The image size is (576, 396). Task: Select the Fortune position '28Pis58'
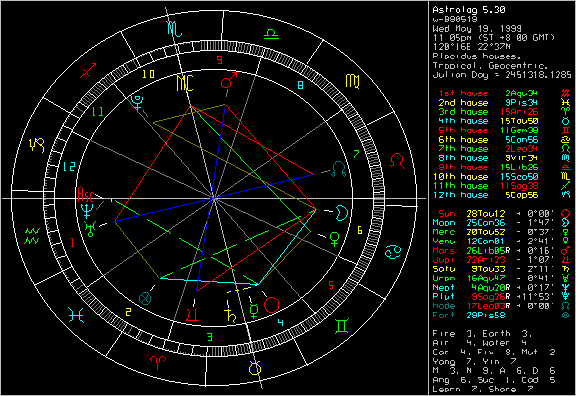click(486, 315)
